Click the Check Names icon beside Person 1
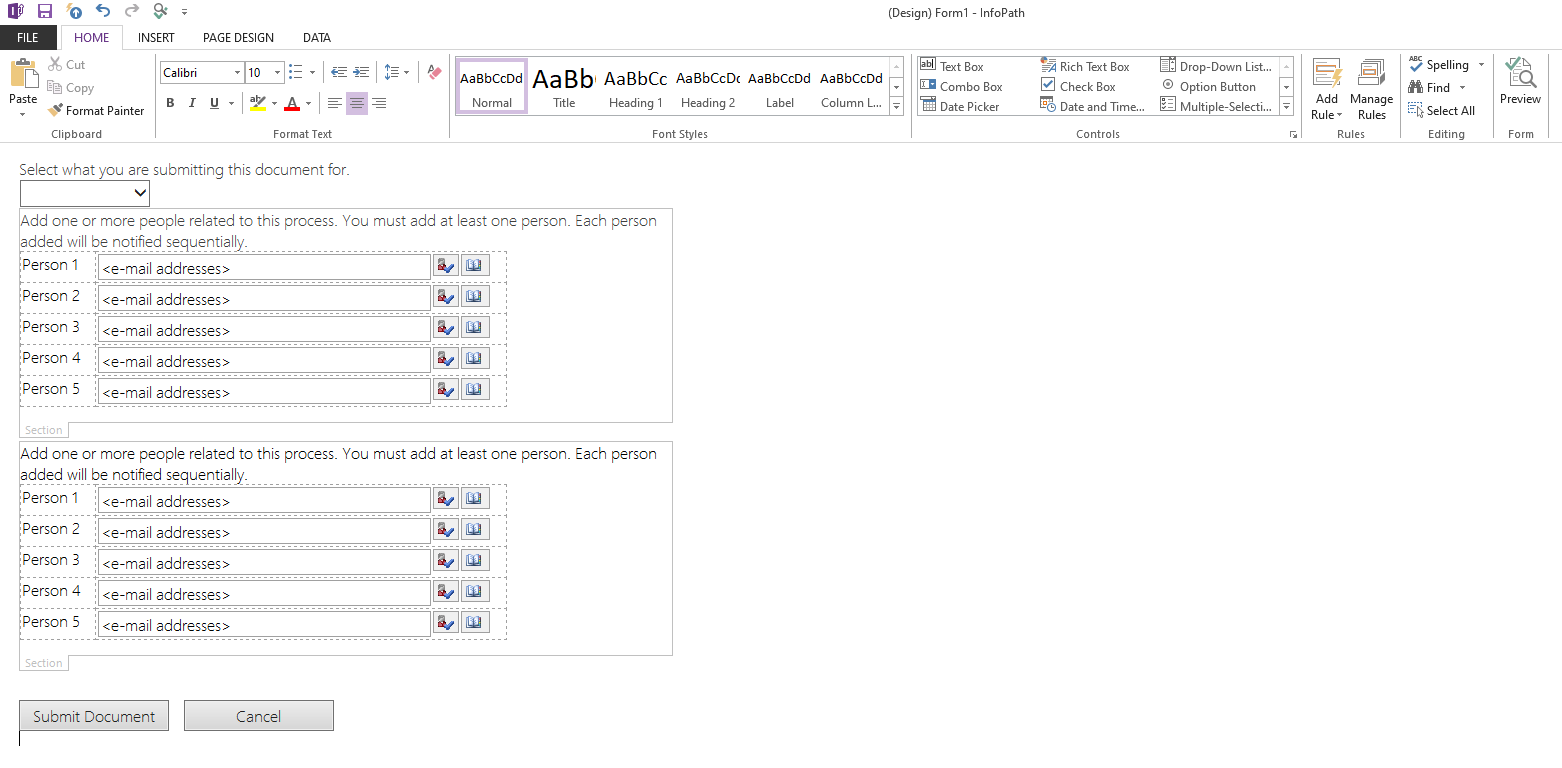1562x768 pixels. click(x=445, y=265)
